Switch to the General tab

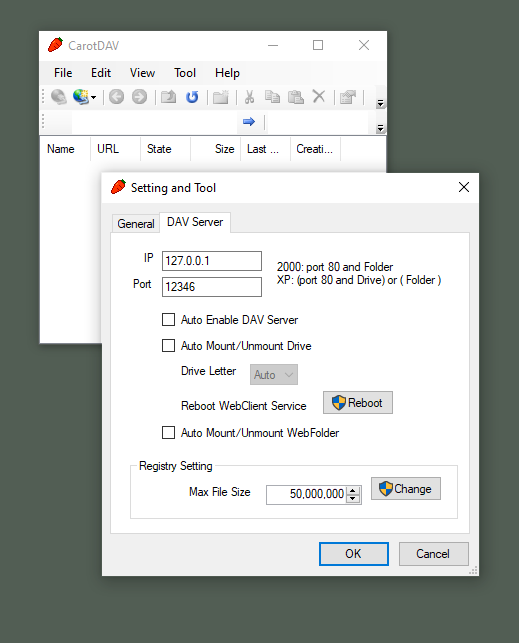(136, 223)
